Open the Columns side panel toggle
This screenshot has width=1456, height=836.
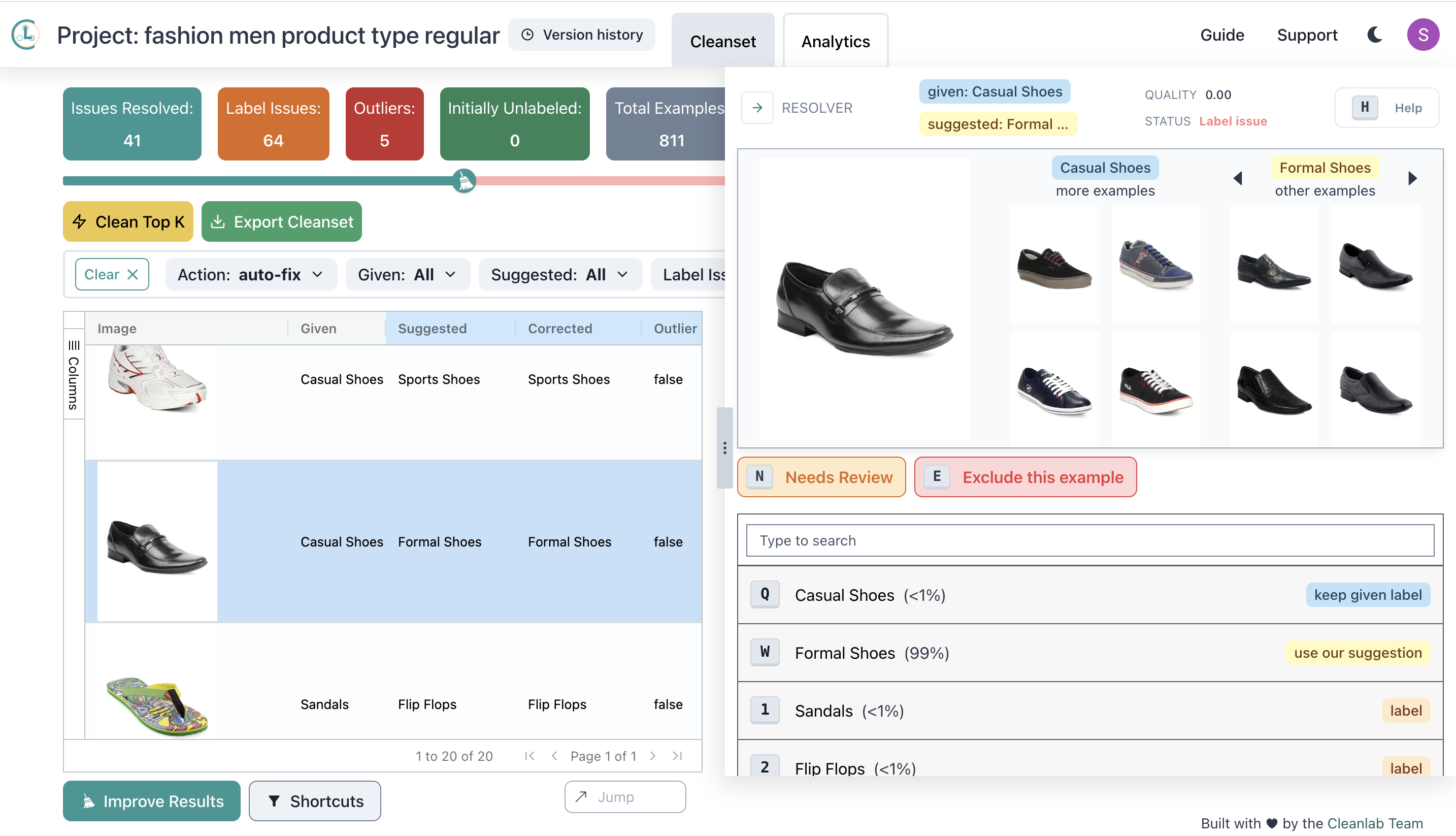click(74, 376)
